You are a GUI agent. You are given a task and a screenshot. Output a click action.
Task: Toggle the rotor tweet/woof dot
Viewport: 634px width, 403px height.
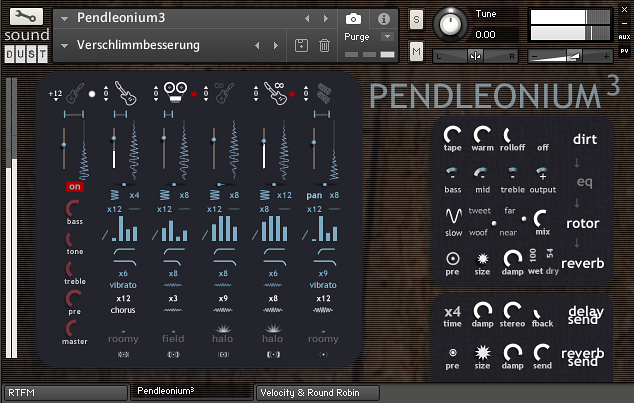coord(494,223)
